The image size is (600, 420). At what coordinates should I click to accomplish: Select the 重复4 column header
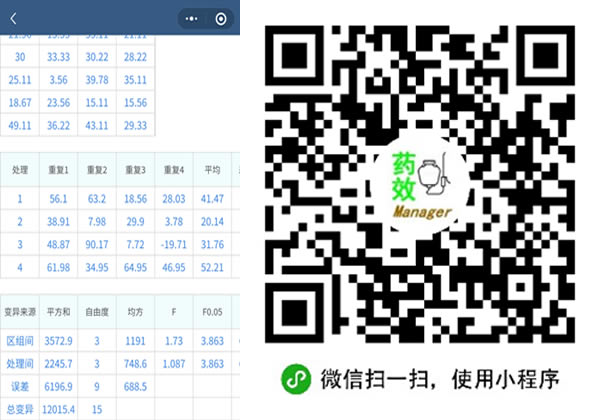pyautogui.click(x=174, y=170)
